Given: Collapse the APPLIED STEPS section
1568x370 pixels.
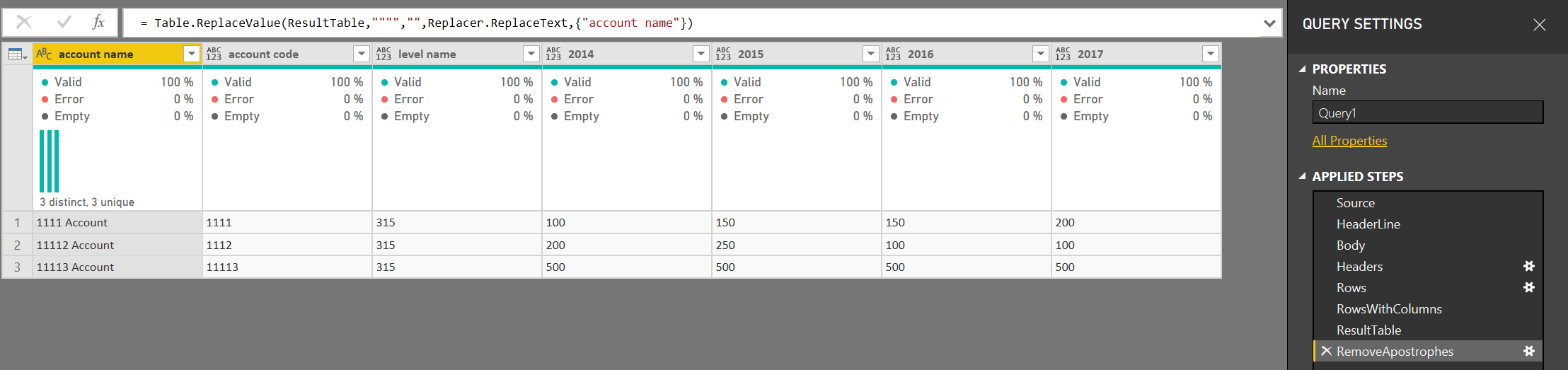Looking at the screenshot, I should (x=1303, y=176).
